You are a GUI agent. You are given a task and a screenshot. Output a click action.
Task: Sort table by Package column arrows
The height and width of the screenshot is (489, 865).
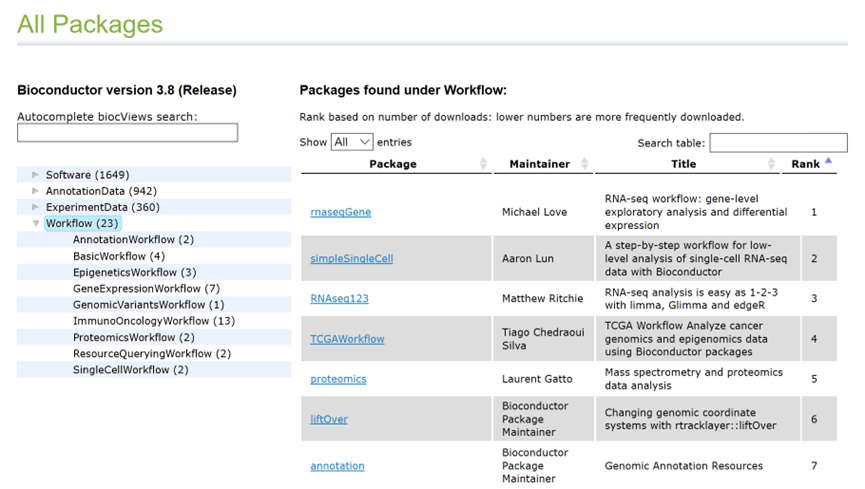(483, 163)
